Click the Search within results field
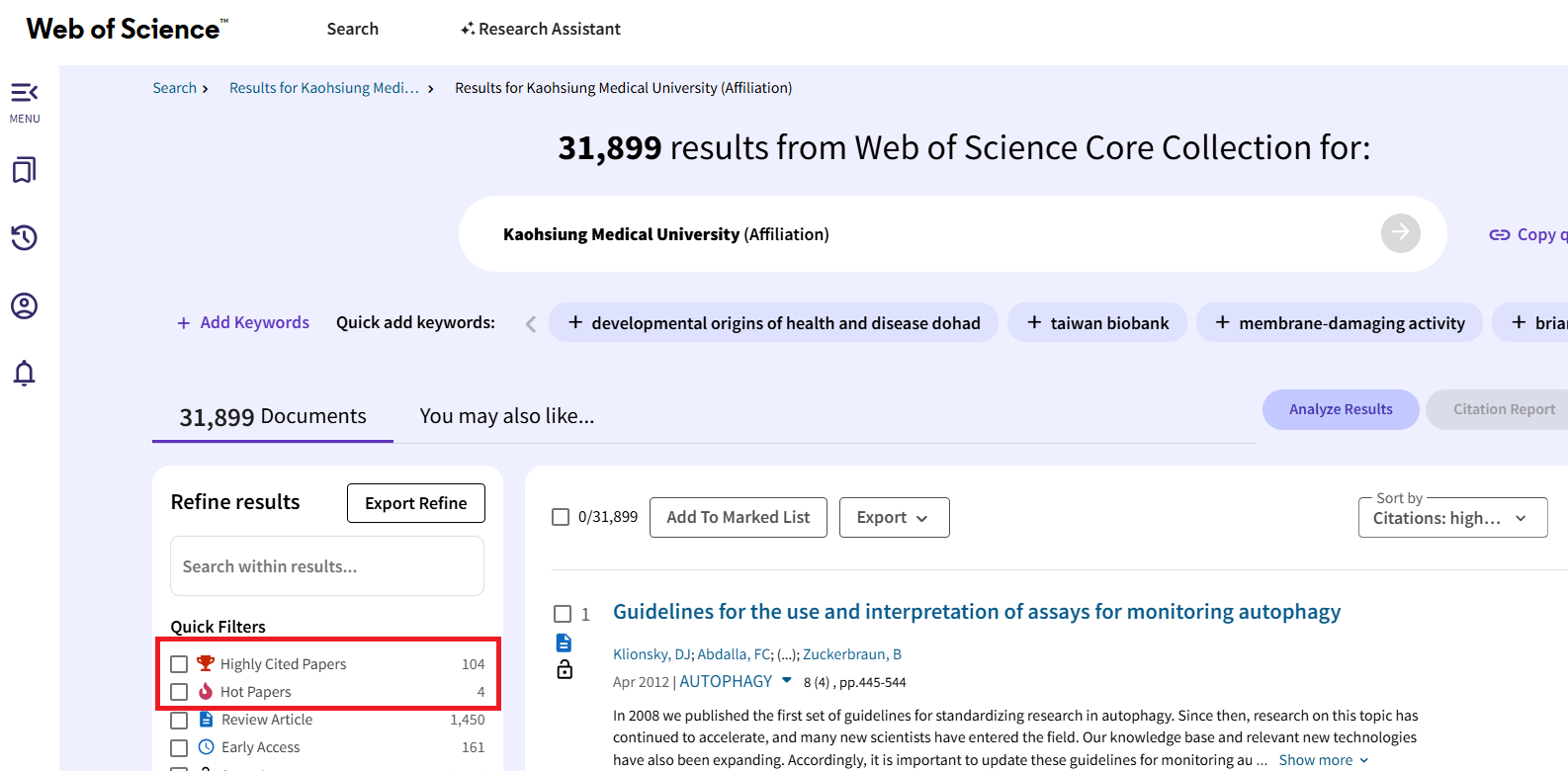Image resolution: width=1568 pixels, height=771 pixels. [327, 566]
